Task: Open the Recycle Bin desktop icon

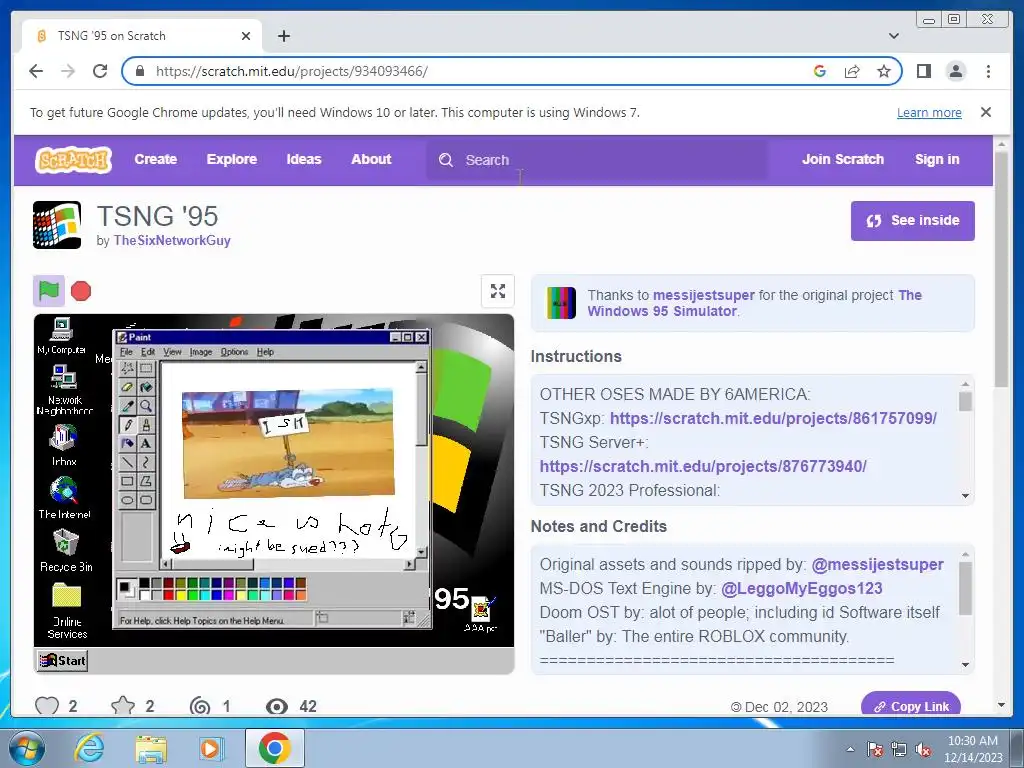Action: click(65, 551)
